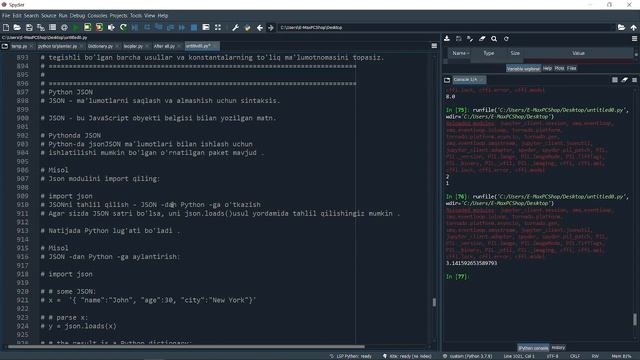640x360 pixels.
Task: Open the PYTHONPATH manager icon
Action: point(247,27)
